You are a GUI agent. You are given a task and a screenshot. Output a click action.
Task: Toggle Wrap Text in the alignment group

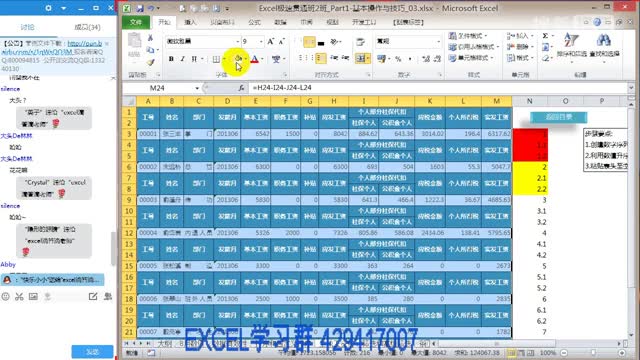coord(360,42)
